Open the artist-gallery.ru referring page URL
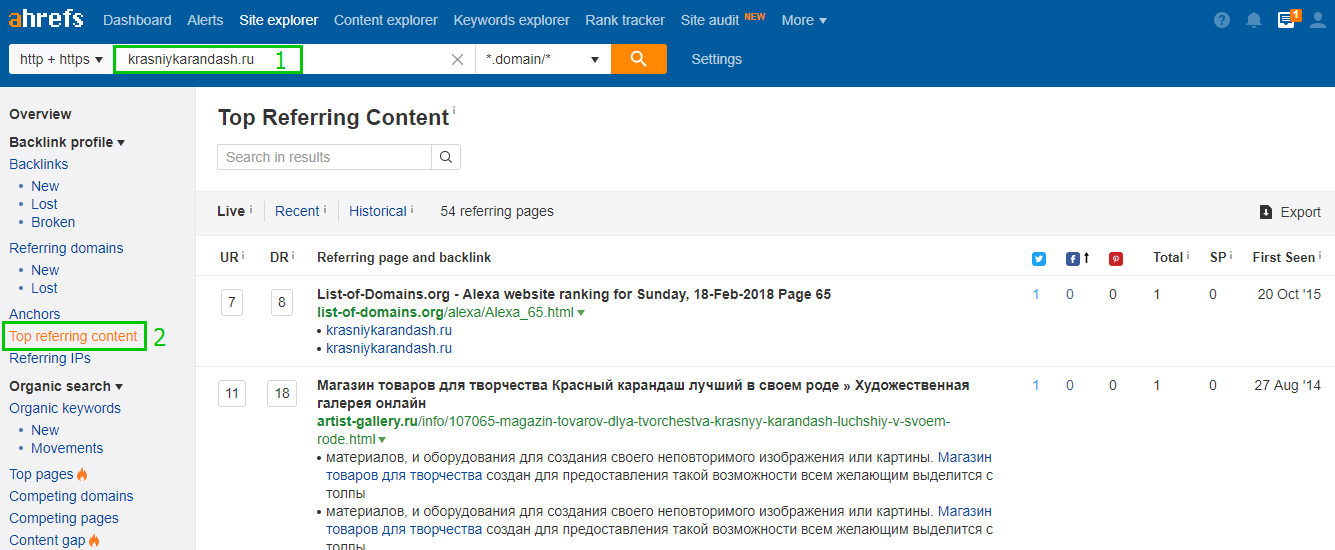 (633, 430)
